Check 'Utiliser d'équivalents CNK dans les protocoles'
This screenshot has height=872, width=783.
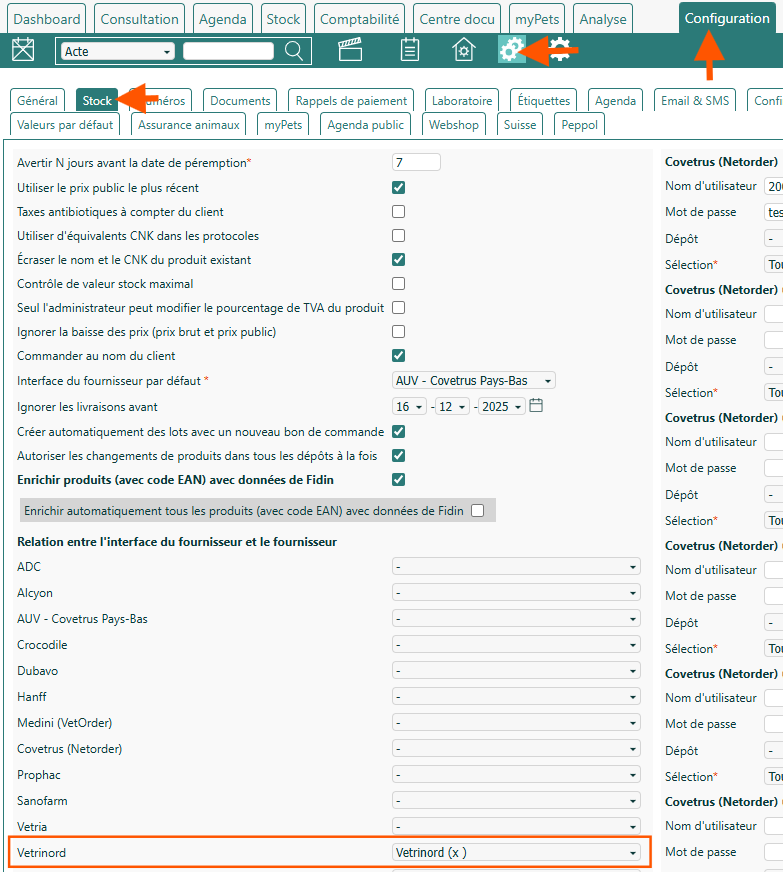coord(398,235)
